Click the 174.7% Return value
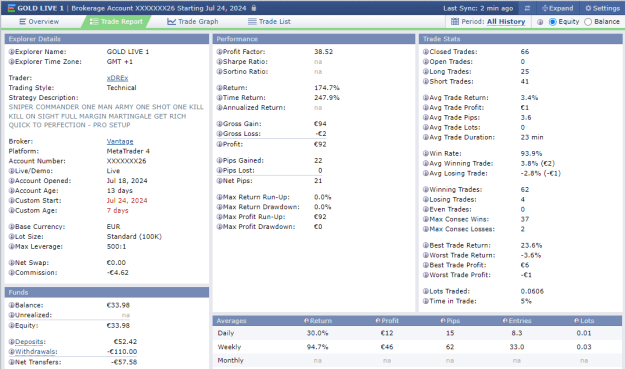The image size is (625, 369). pos(327,88)
